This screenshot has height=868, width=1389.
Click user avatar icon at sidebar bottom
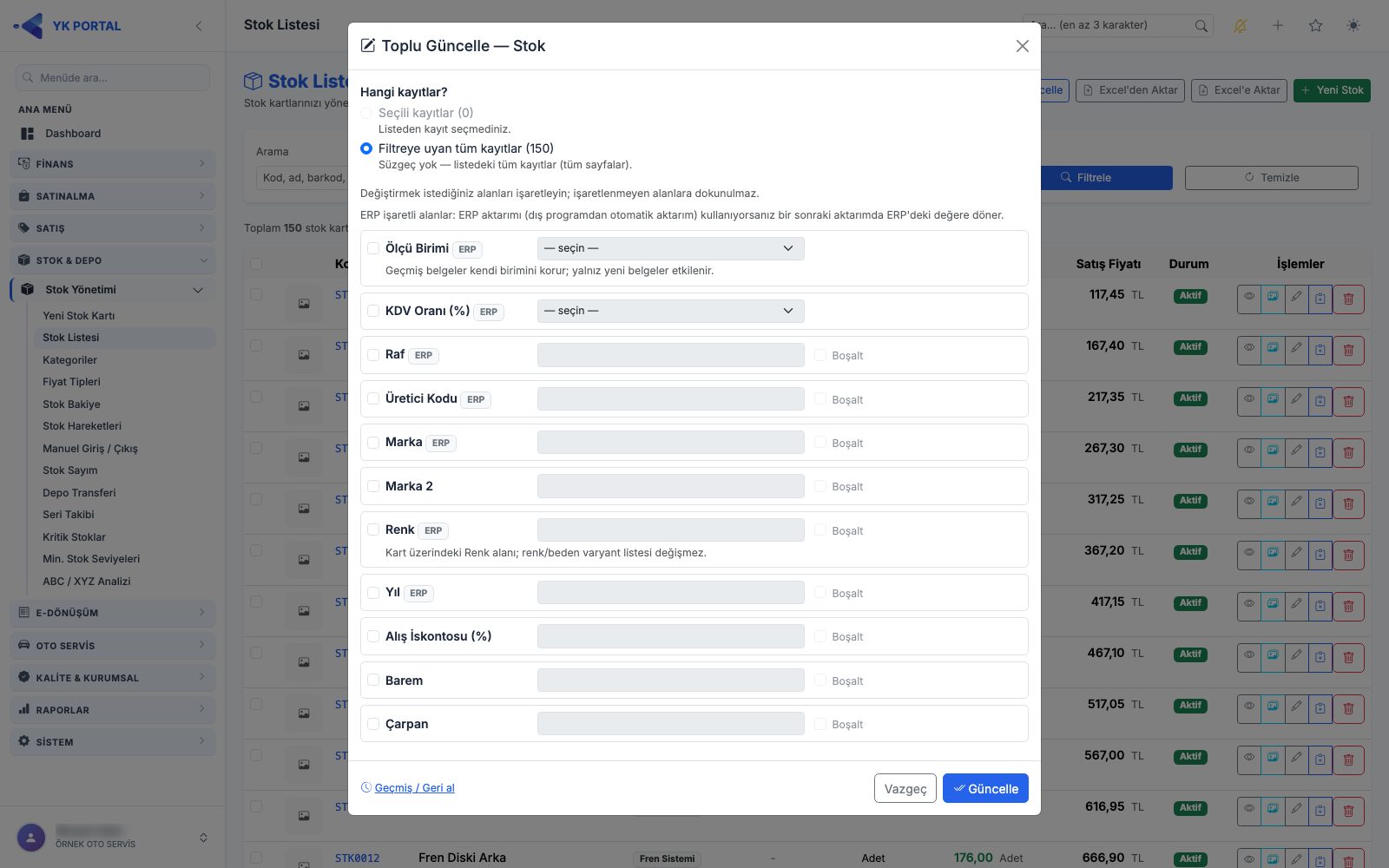(31, 838)
